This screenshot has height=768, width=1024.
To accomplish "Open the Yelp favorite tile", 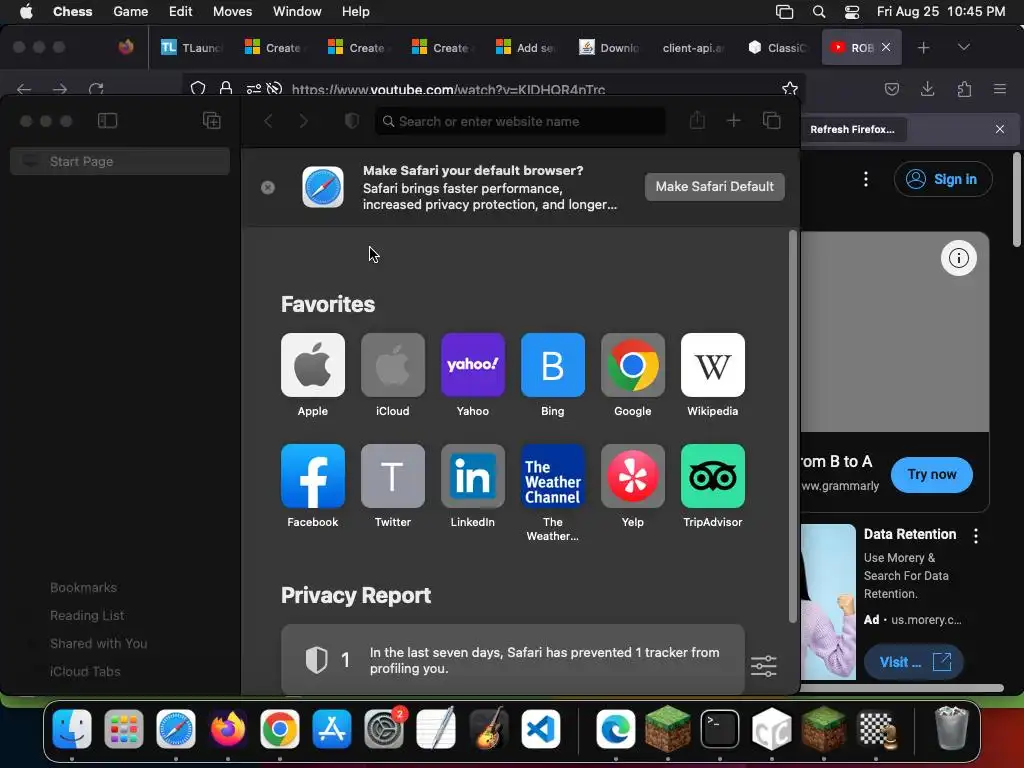I will [633, 476].
